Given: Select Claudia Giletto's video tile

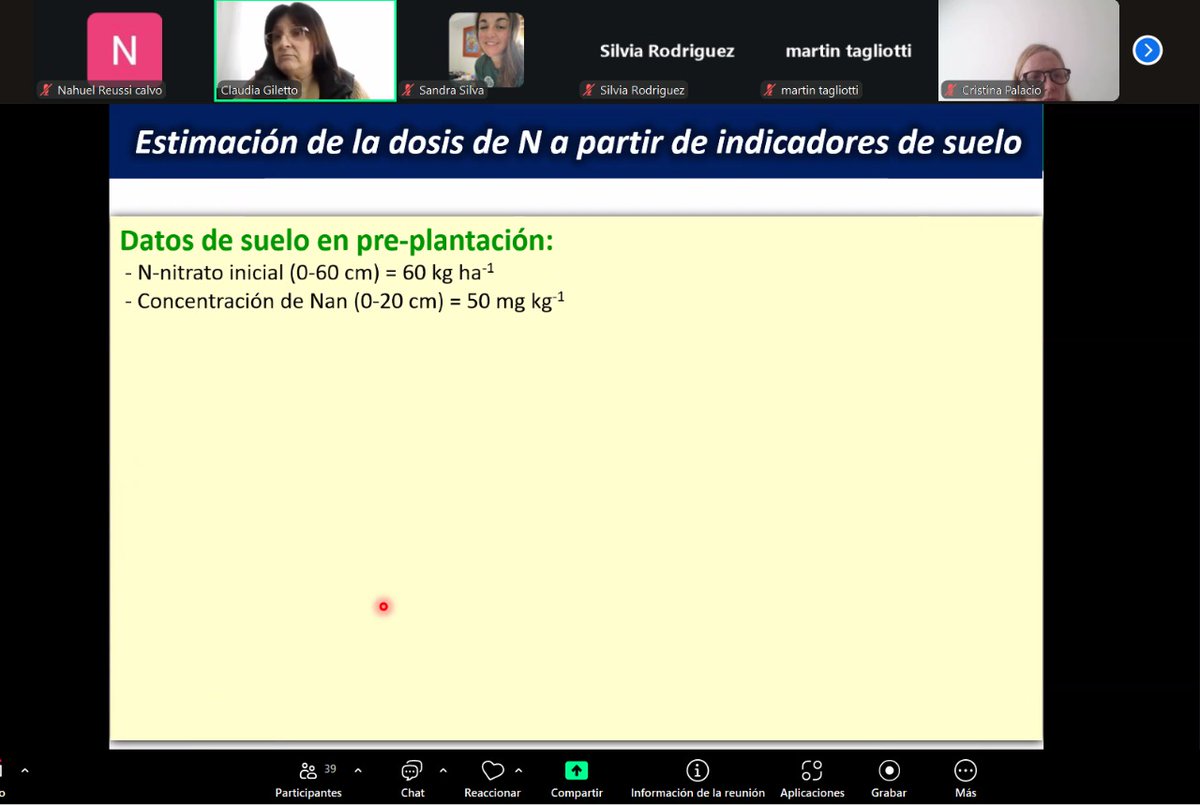Looking at the screenshot, I should click(x=305, y=50).
